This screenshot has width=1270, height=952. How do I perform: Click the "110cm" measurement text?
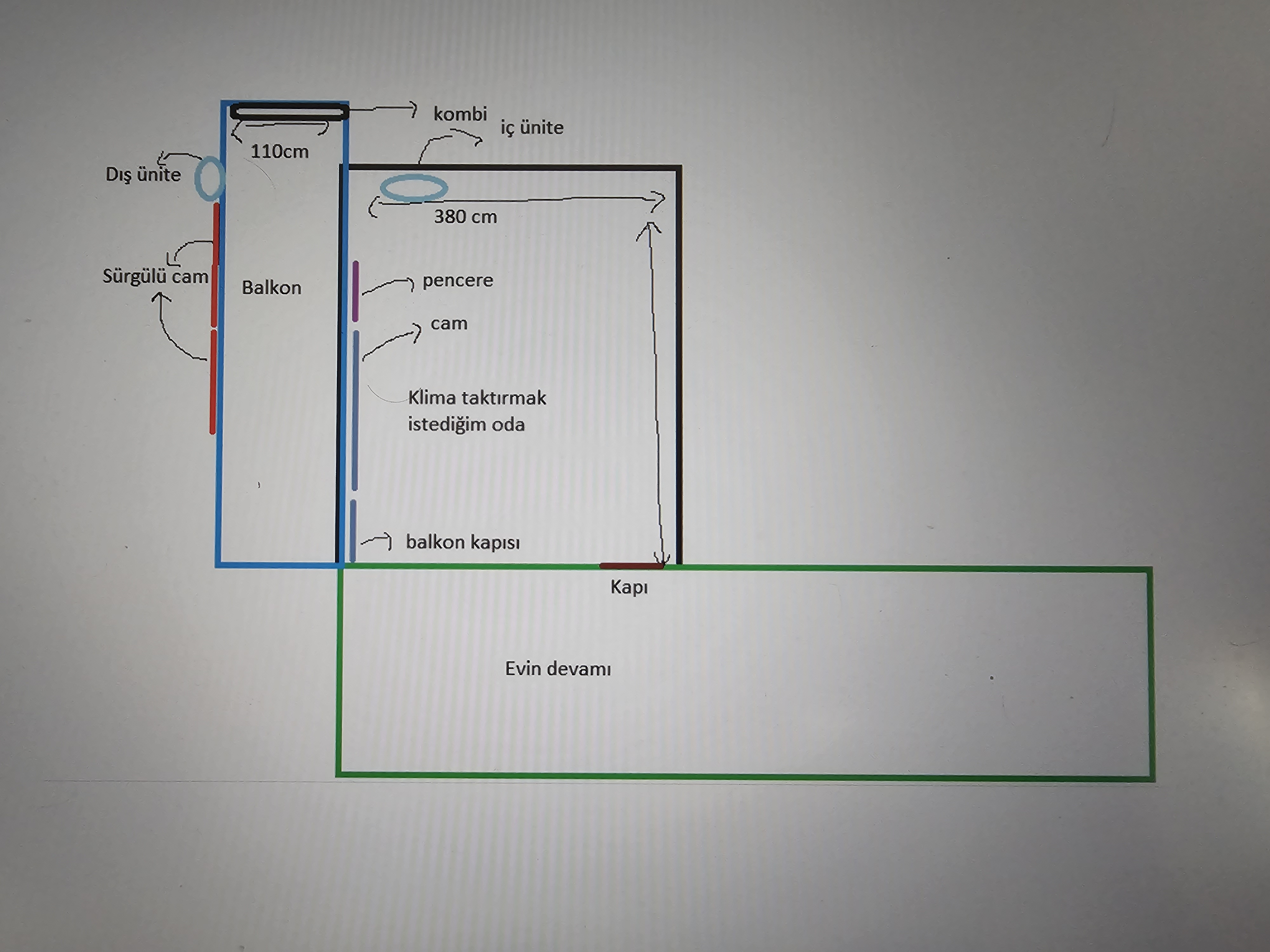[280, 151]
